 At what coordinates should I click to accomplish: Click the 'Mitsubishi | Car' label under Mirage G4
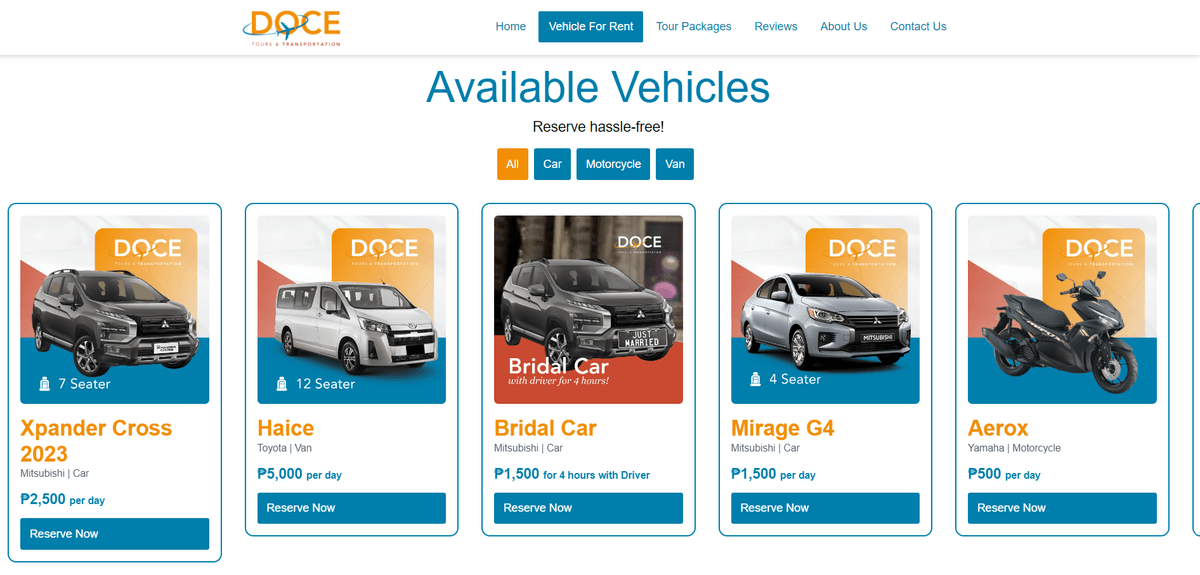pyautogui.click(x=765, y=448)
